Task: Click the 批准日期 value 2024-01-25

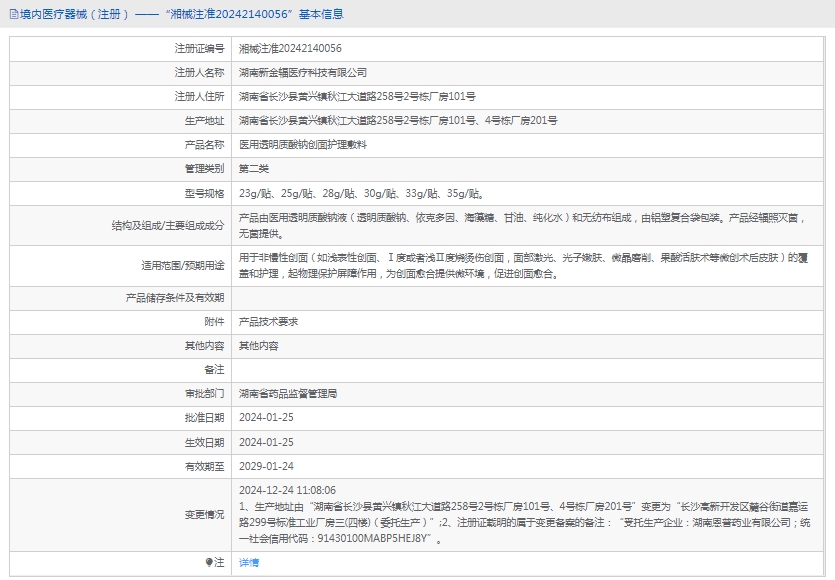Action: (x=266, y=418)
